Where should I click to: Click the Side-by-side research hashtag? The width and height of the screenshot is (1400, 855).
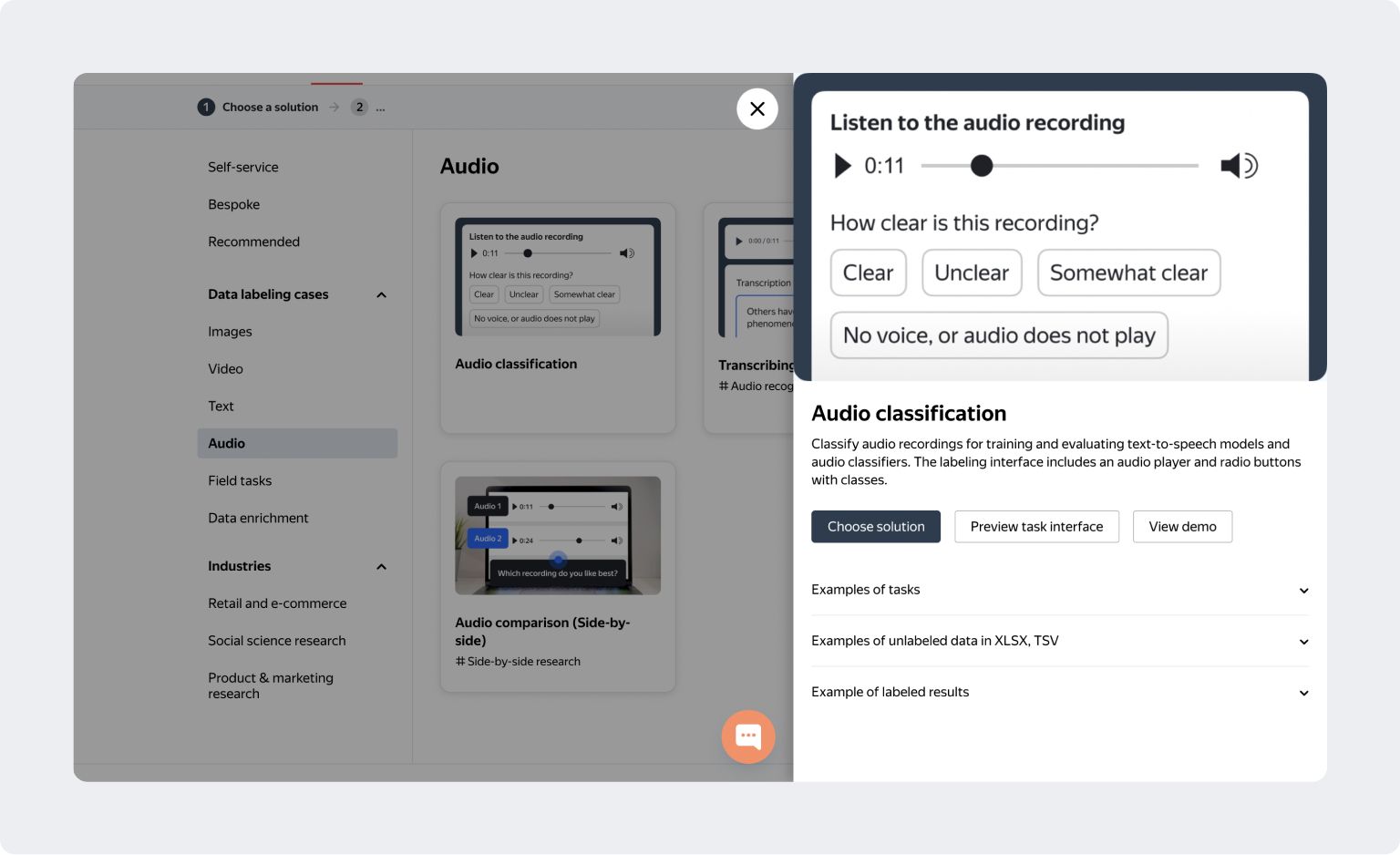click(x=518, y=662)
